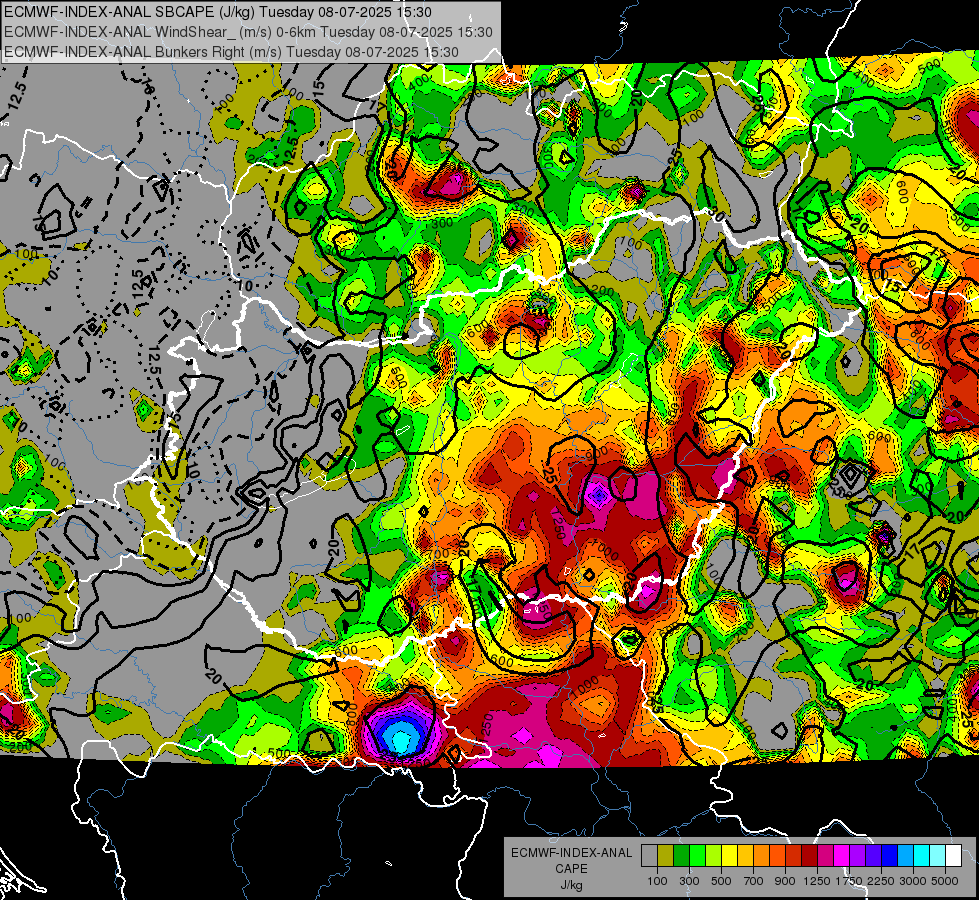979x900 pixels.
Task: Click the Bunkers Right (m/s) title line
Action: coord(231,52)
